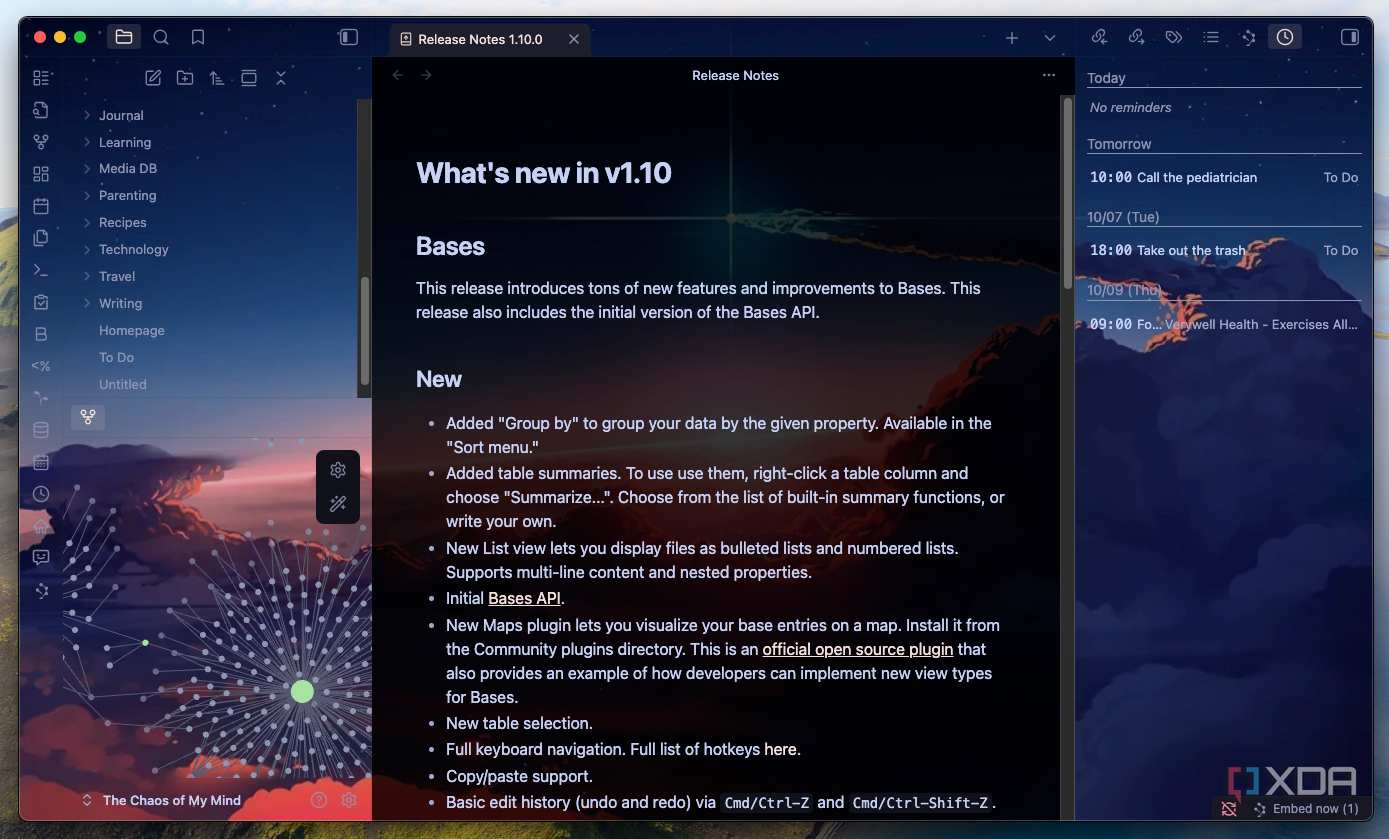Open the file explorer folder tab

click(124, 37)
